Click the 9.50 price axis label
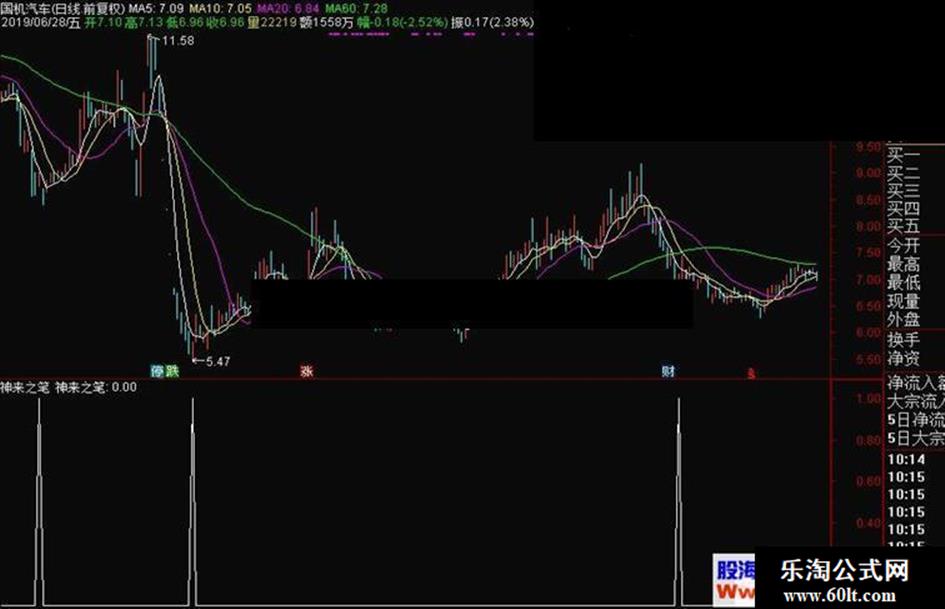Image resolution: width=945 pixels, height=609 pixels. 868,147
